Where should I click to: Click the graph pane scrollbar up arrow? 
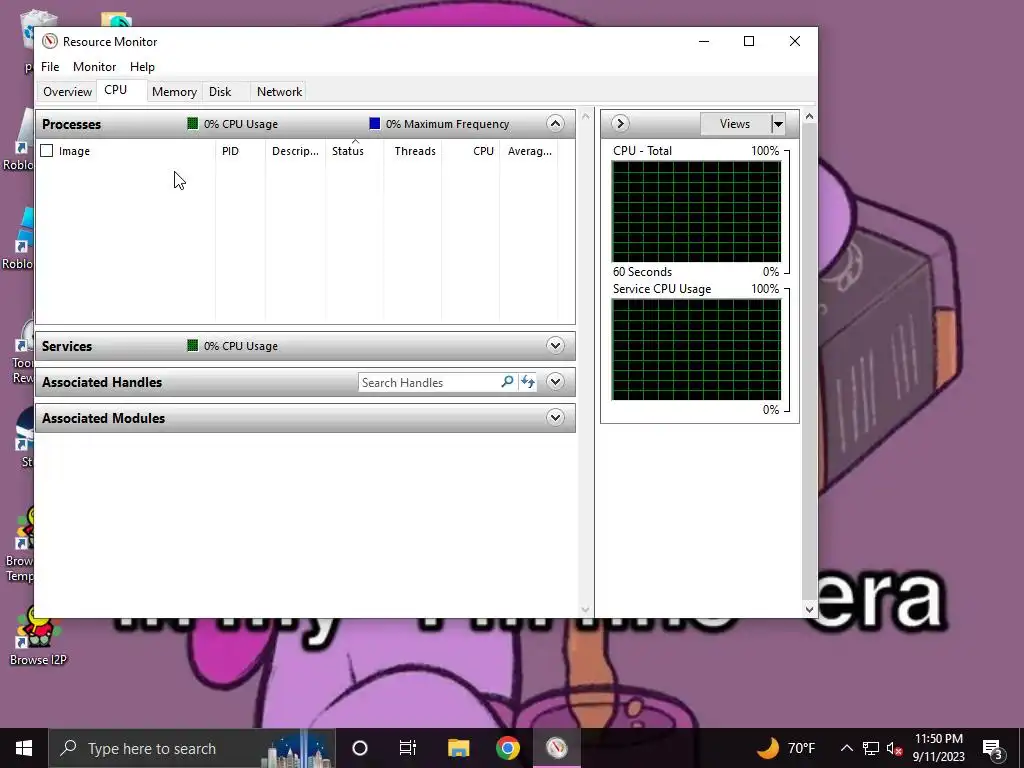(x=810, y=116)
